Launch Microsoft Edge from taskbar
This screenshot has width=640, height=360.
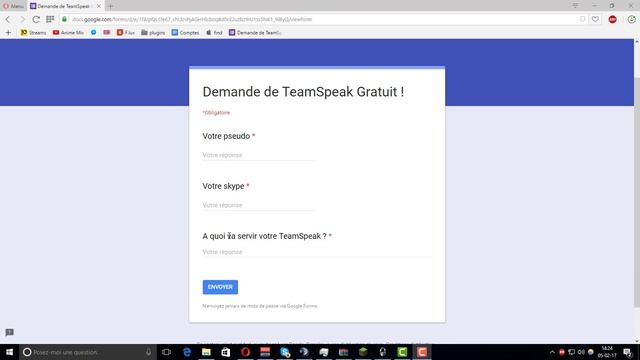(187, 352)
